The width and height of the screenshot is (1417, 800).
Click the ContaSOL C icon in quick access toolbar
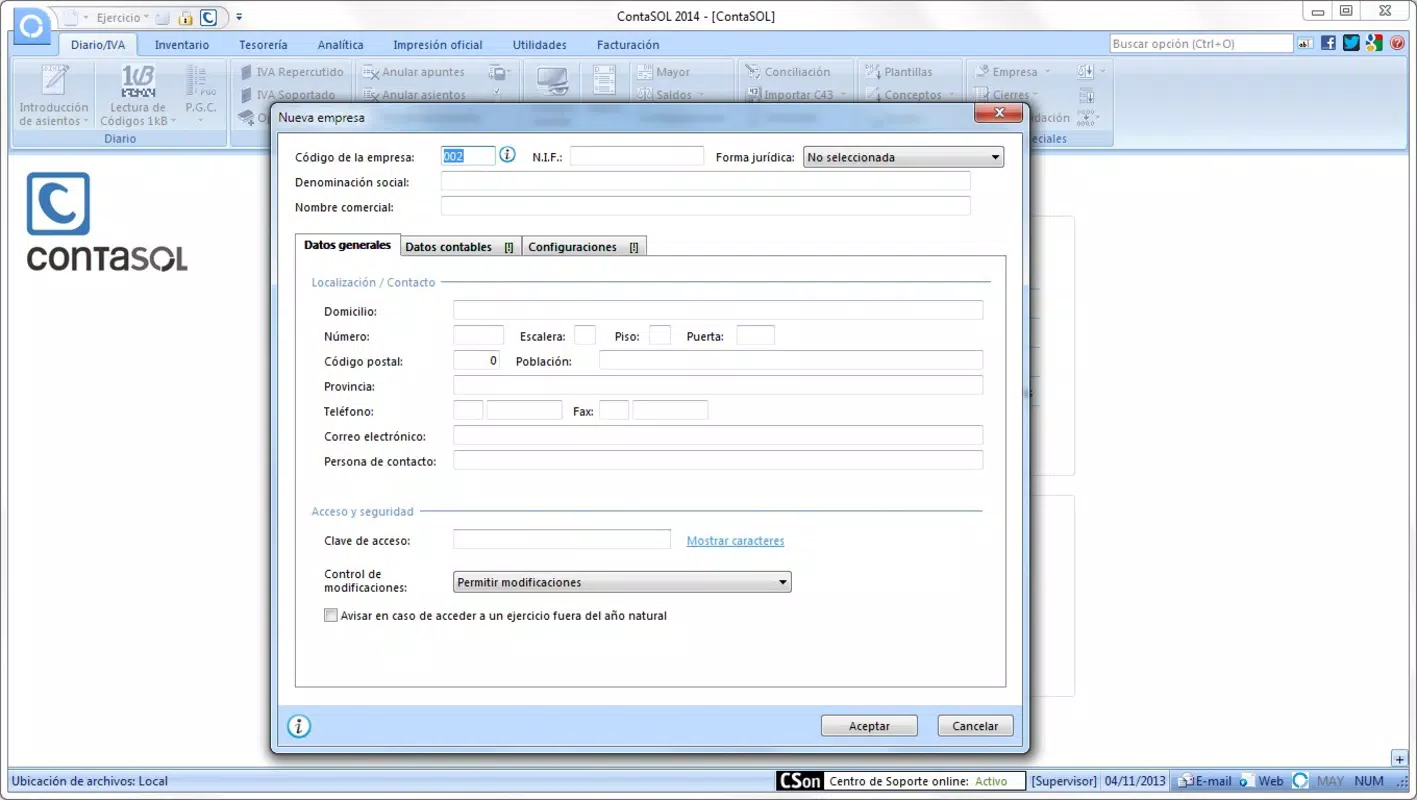[x=208, y=18]
